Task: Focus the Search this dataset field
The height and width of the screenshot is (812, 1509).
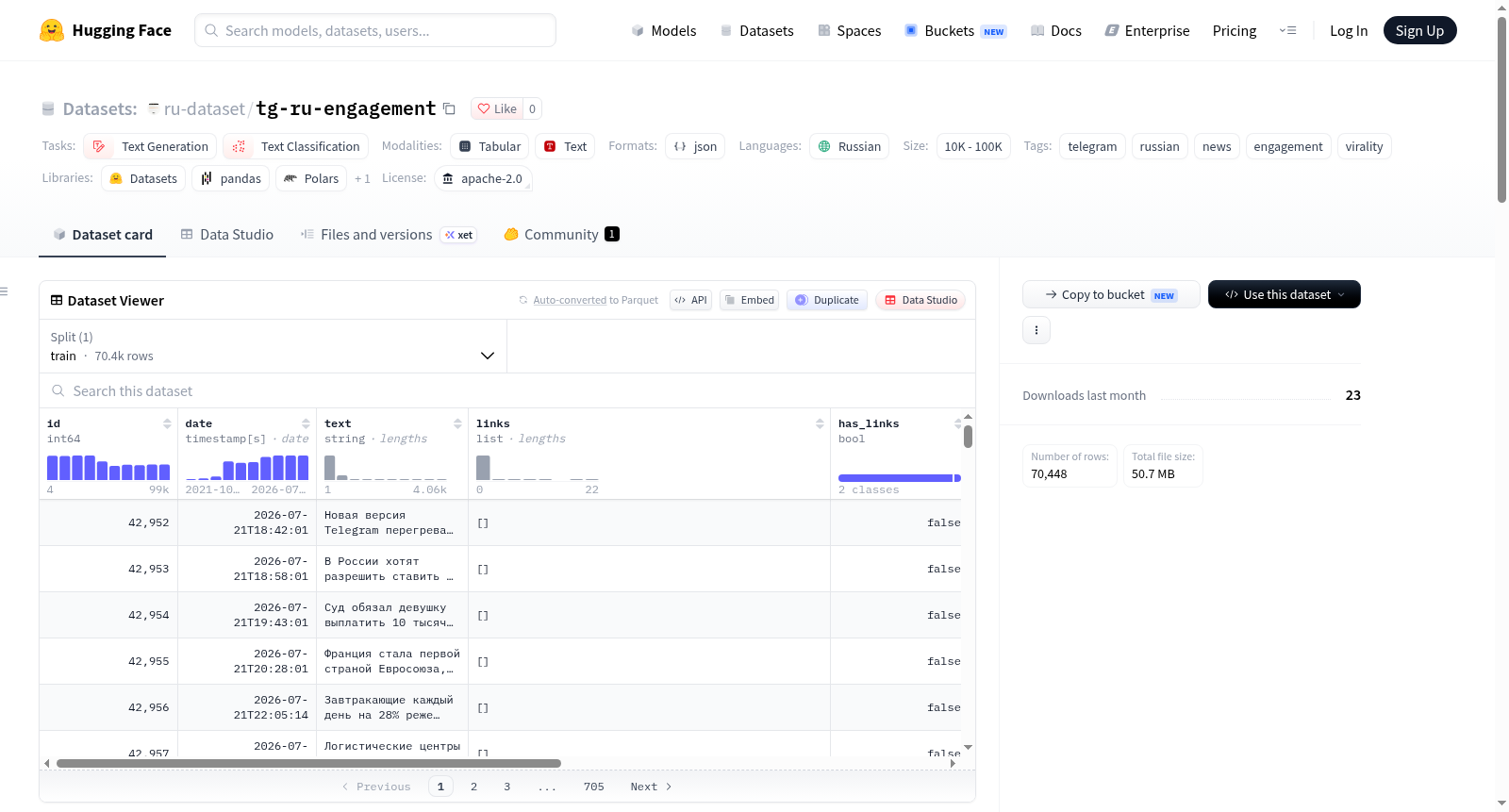Action: pos(507,390)
